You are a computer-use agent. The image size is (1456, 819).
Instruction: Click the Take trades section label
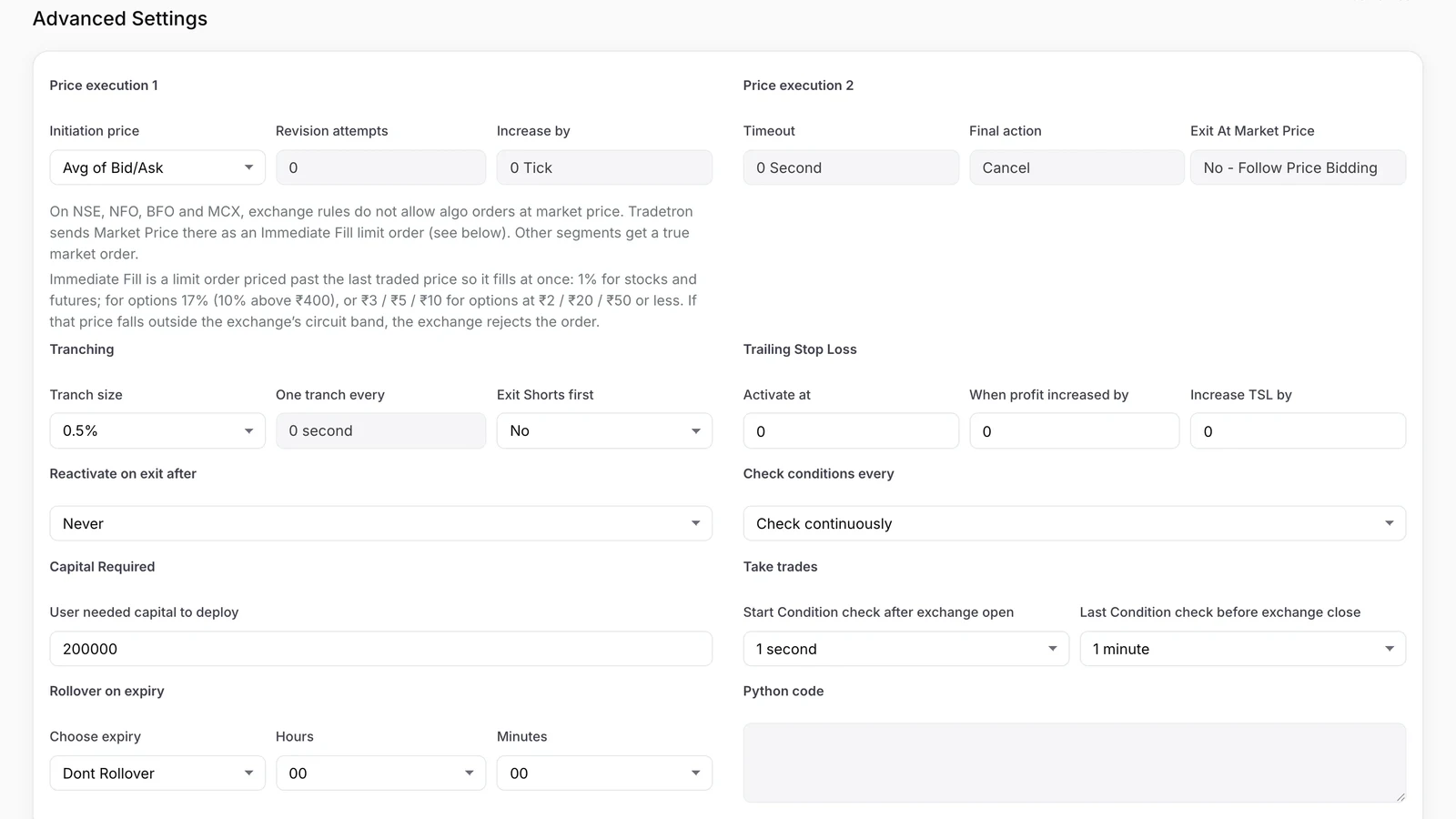coord(780,567)
